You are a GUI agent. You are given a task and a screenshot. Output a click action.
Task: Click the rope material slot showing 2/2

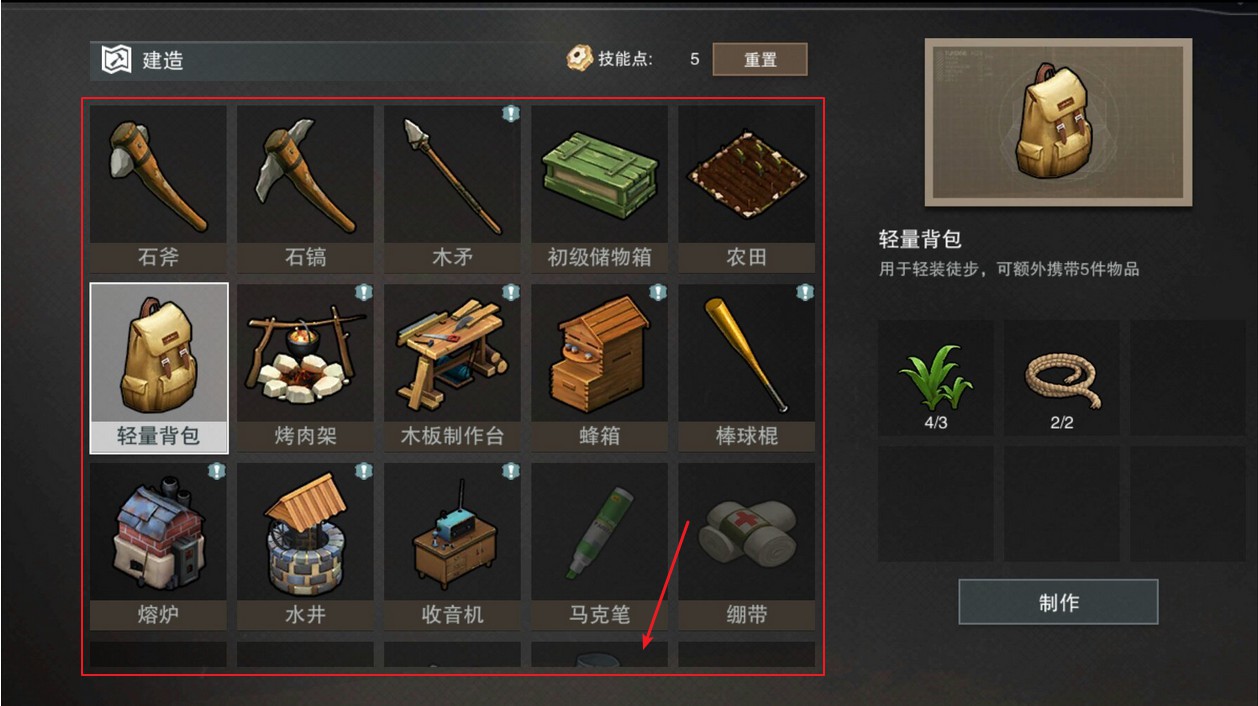coord(1062,378)
